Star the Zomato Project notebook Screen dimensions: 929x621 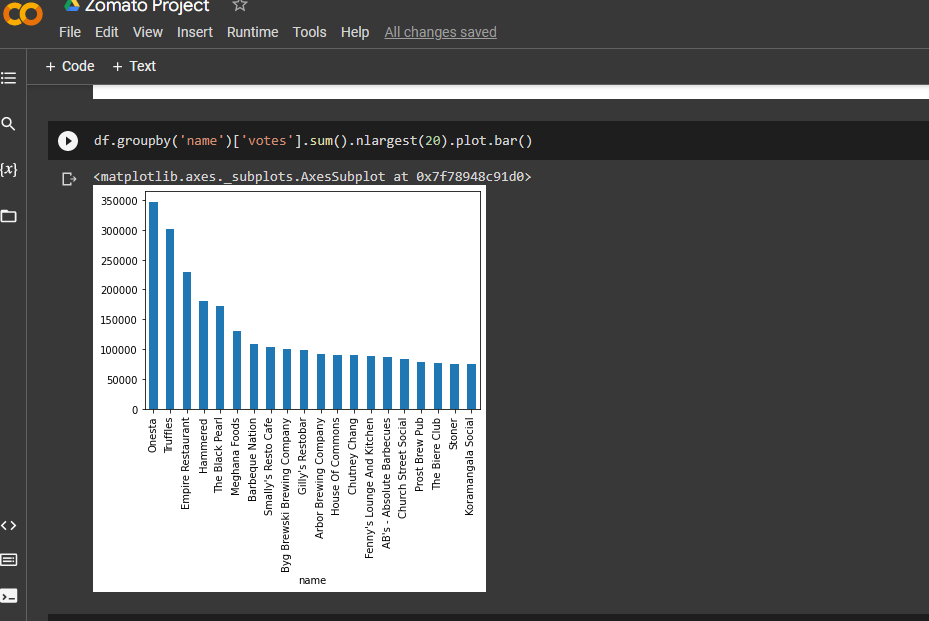(x=239, y=5)
